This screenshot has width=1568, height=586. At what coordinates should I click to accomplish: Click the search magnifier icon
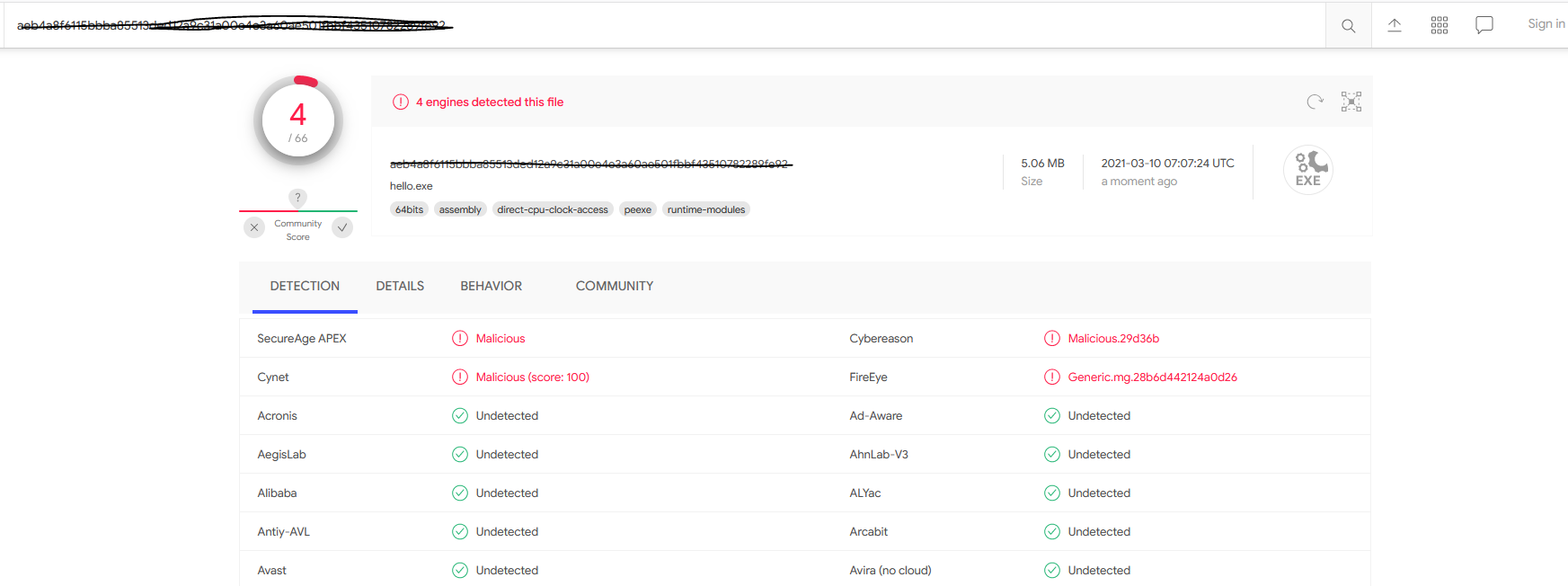(x=1348, y=26)
